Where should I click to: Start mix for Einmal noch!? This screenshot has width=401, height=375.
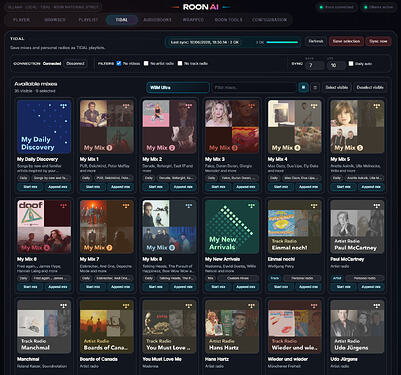point(281,287)
